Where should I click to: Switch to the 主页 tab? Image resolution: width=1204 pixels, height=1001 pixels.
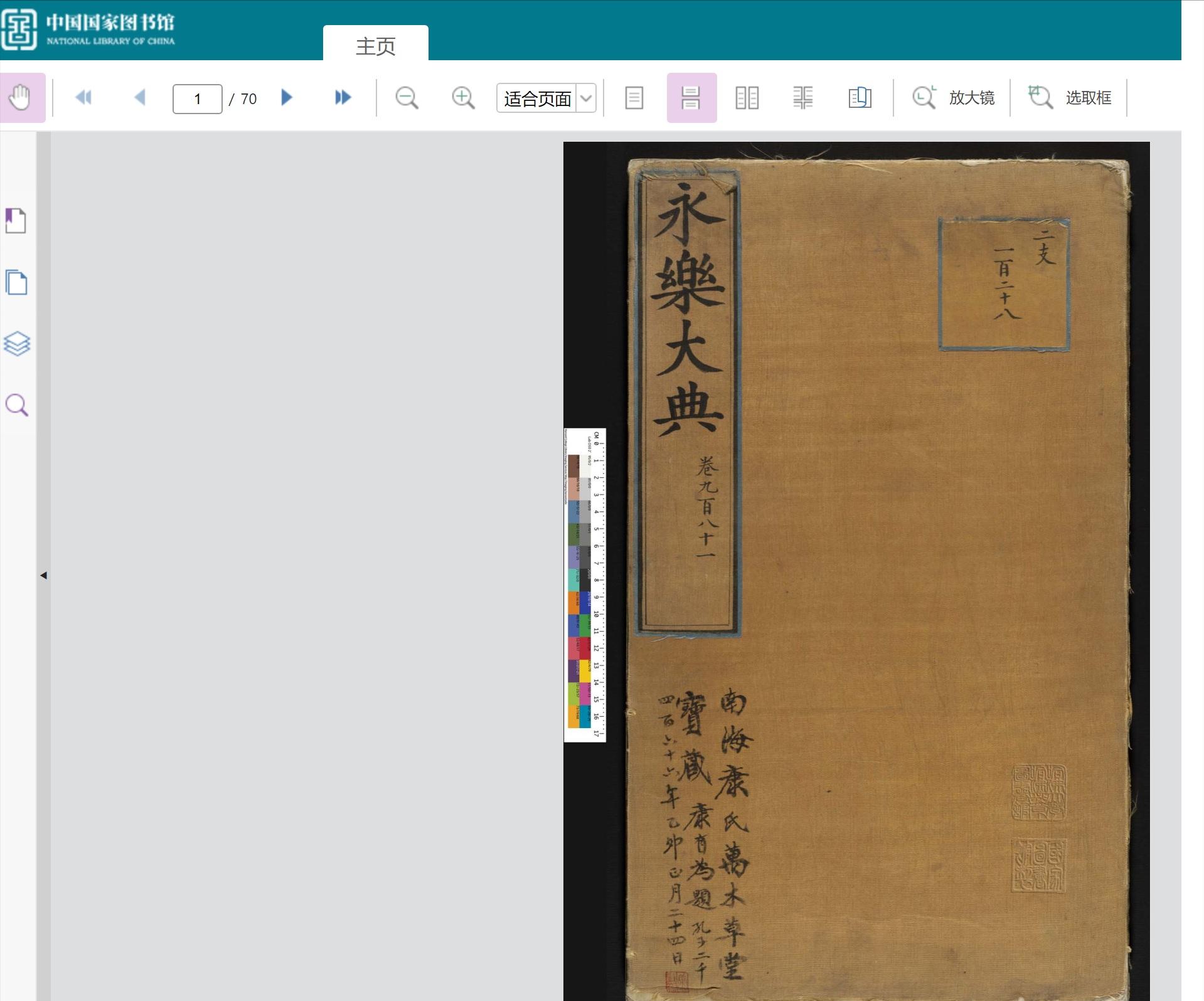point(376,44)
